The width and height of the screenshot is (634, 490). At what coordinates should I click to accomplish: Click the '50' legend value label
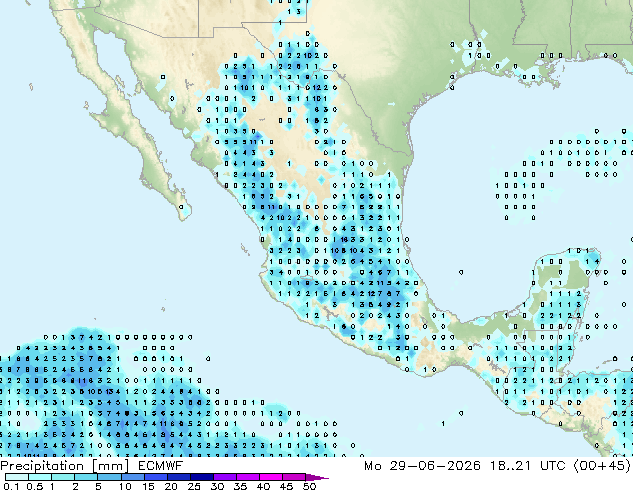309,486
